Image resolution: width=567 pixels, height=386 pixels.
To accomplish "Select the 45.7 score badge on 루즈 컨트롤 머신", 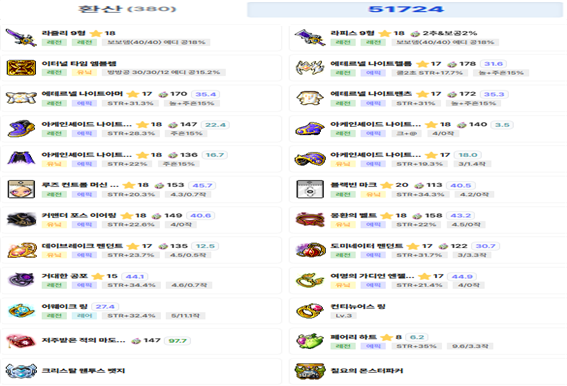I will pos(202,185).
